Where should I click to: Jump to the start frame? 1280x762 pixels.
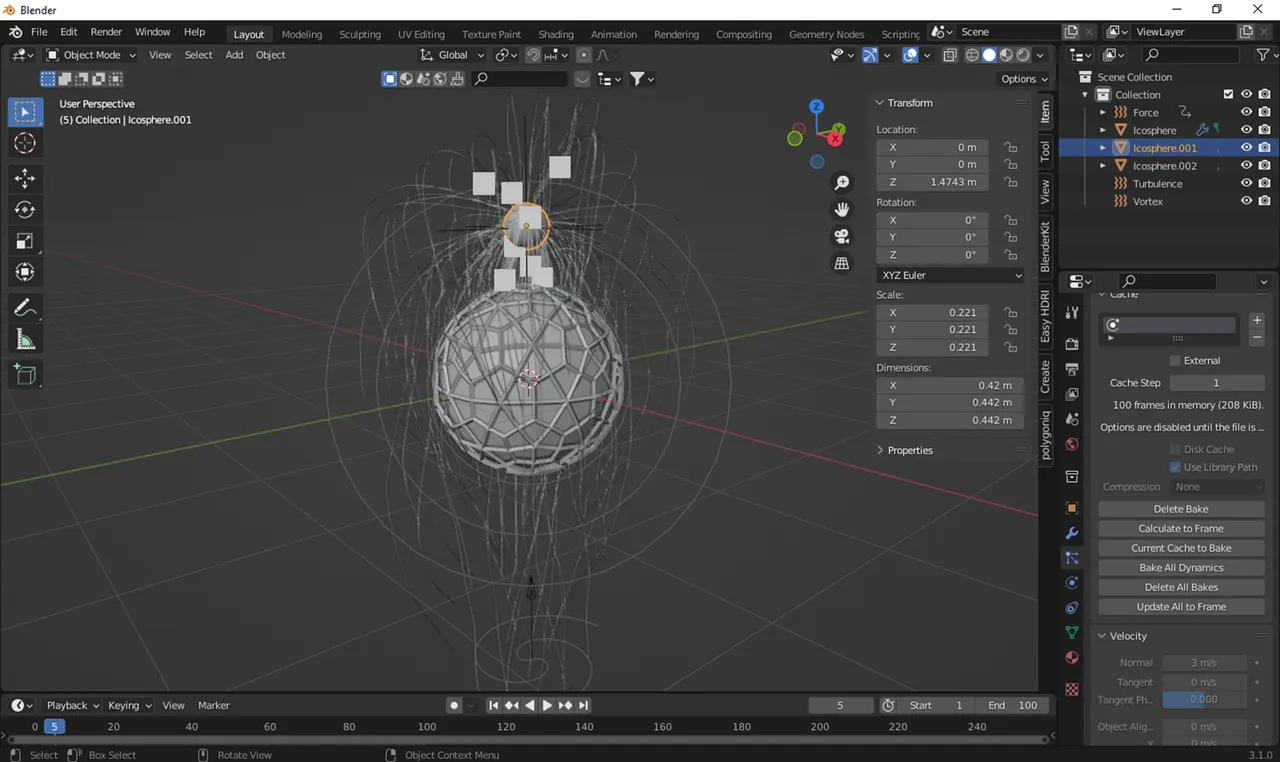coord(493,705)
